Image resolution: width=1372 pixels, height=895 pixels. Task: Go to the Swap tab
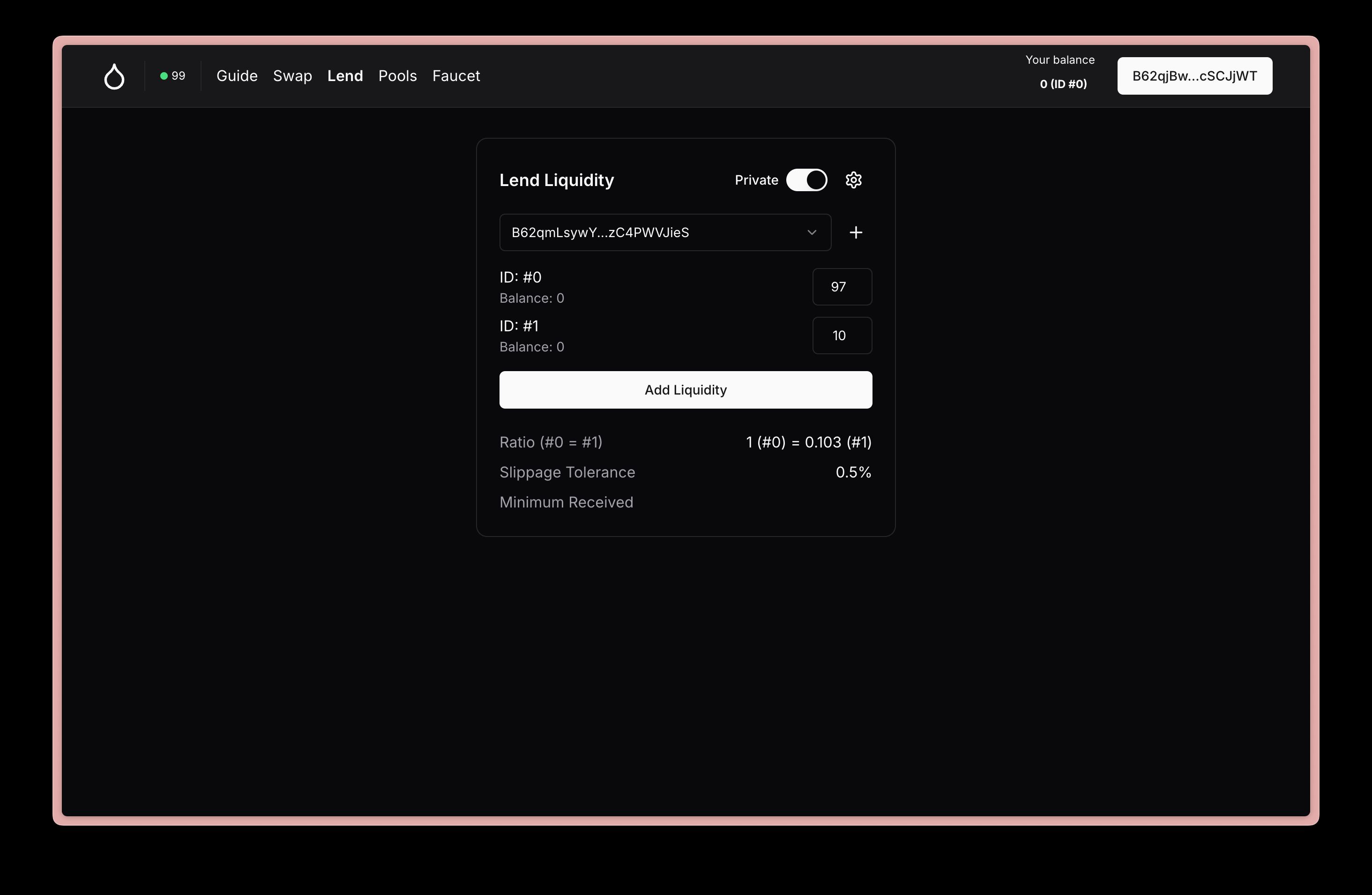click(x=292, y=76)
